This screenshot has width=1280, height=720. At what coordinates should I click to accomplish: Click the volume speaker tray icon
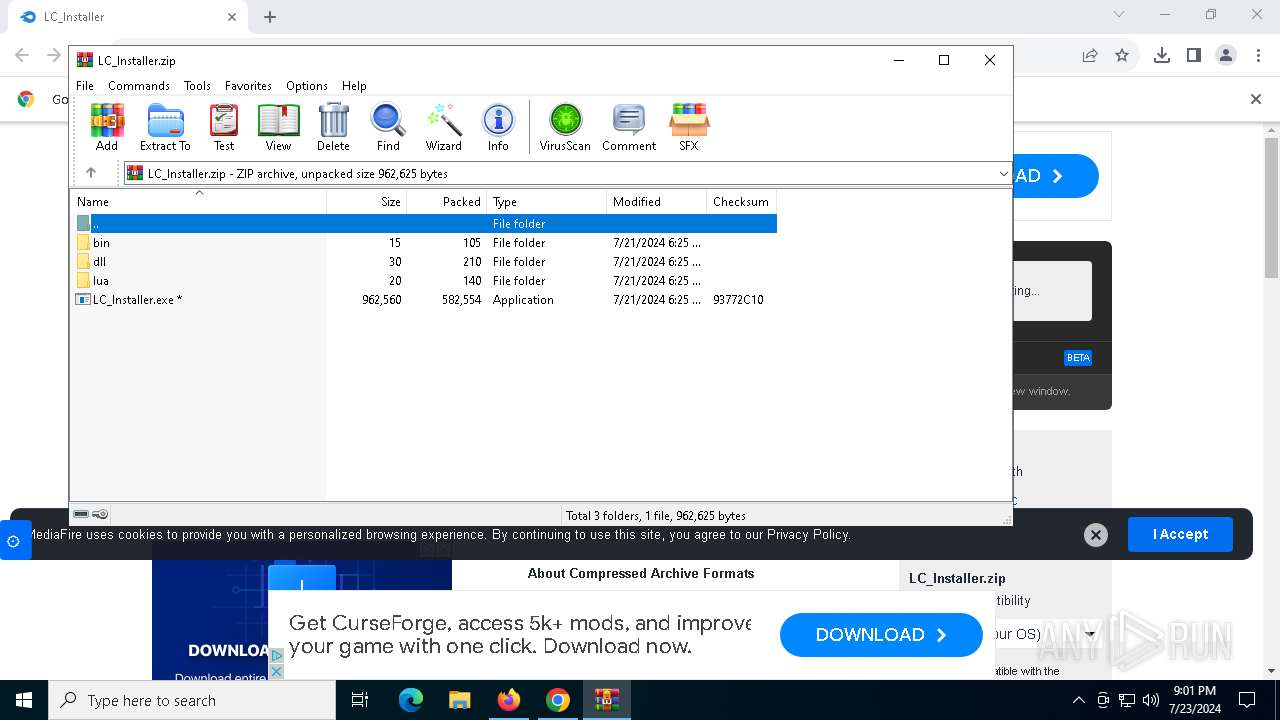(x=1150, y=700)
